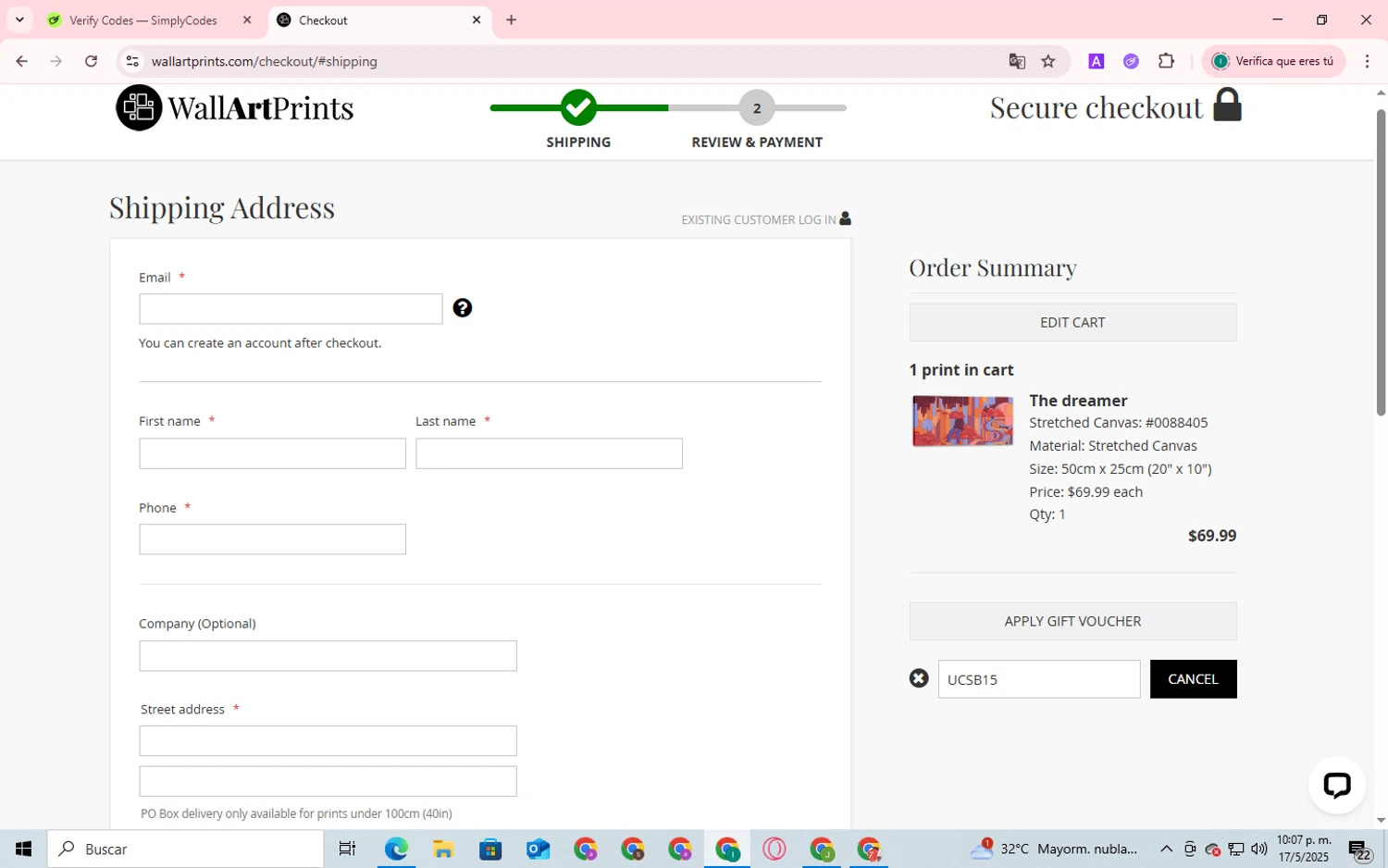Show hidden system tray icons
The height and width of the screenshot is (868, 1388).
[1166, 849]
